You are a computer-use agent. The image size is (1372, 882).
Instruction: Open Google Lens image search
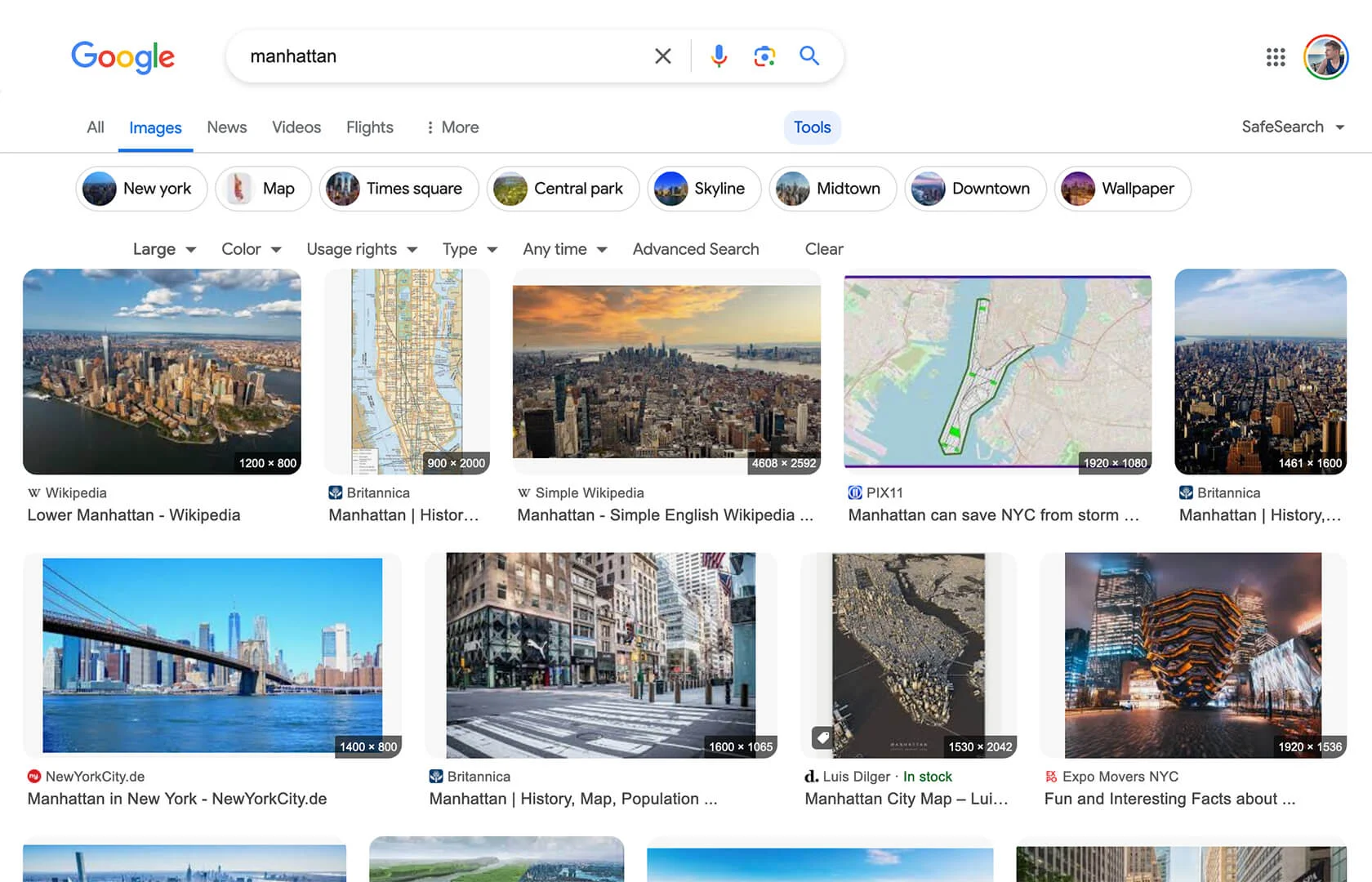coord(764,56)
